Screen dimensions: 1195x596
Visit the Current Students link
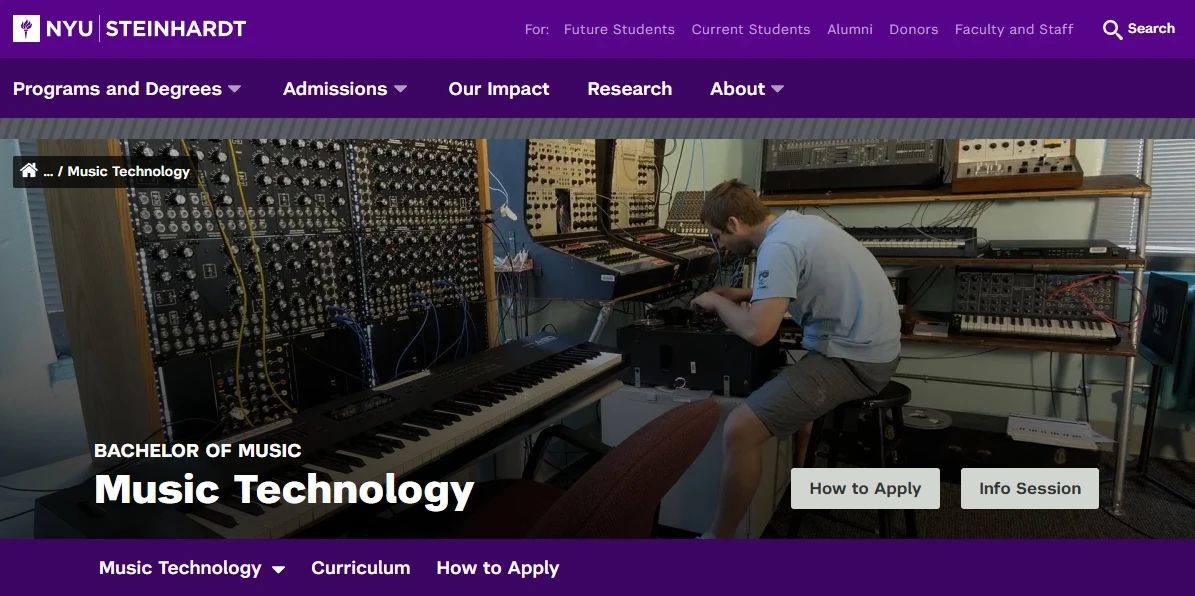[751, 30]
